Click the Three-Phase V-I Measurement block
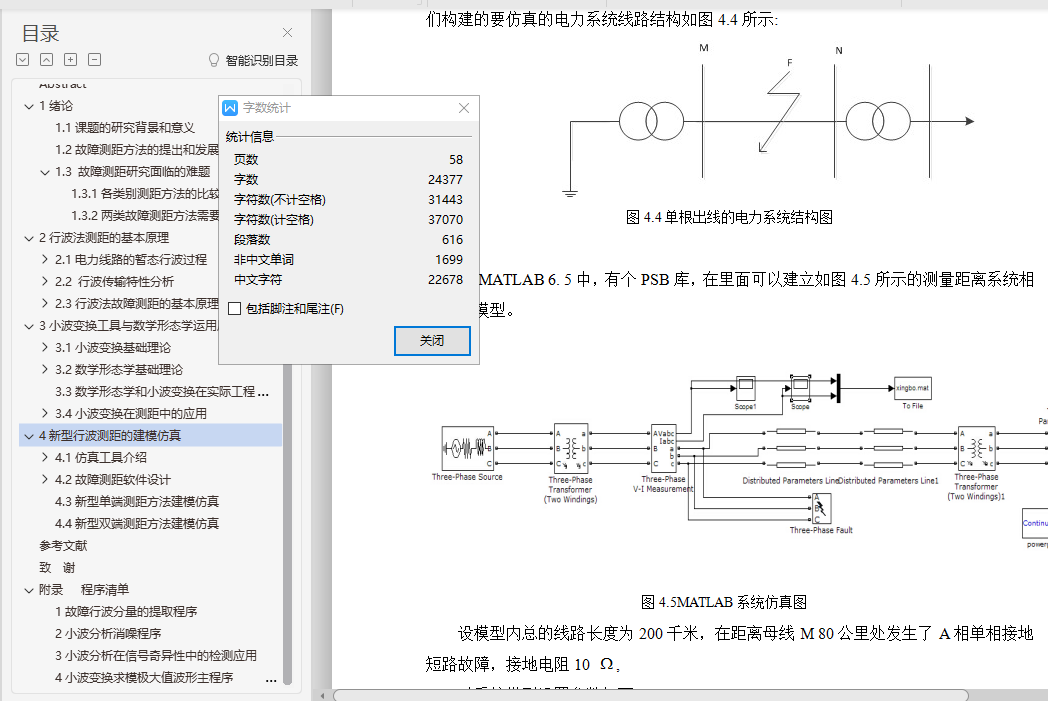Image resolution: width=1048 pixels, height=701 pixels. (664, 448)
